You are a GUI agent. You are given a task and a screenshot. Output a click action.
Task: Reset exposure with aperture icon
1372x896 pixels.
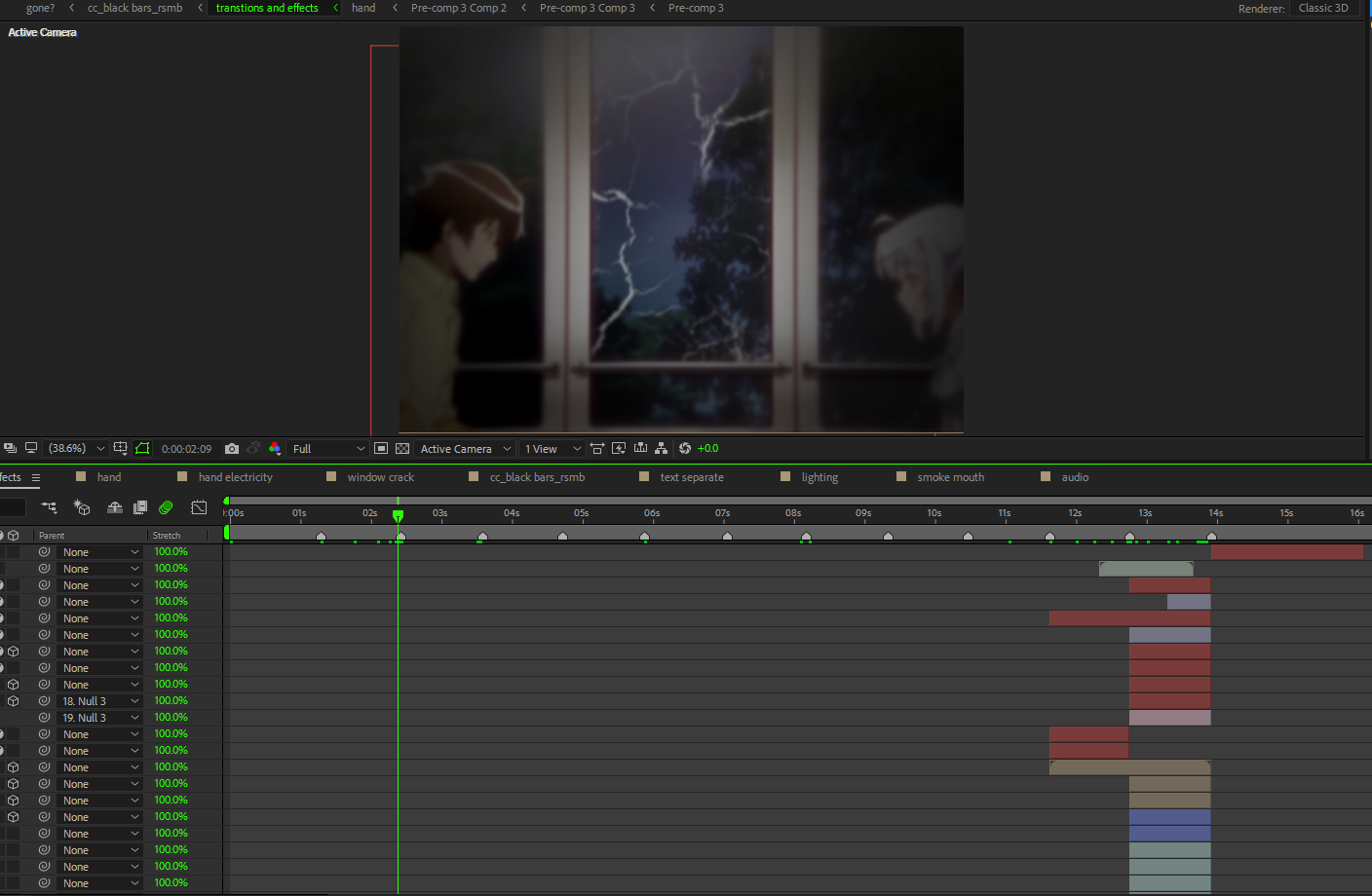pos(685,448)
